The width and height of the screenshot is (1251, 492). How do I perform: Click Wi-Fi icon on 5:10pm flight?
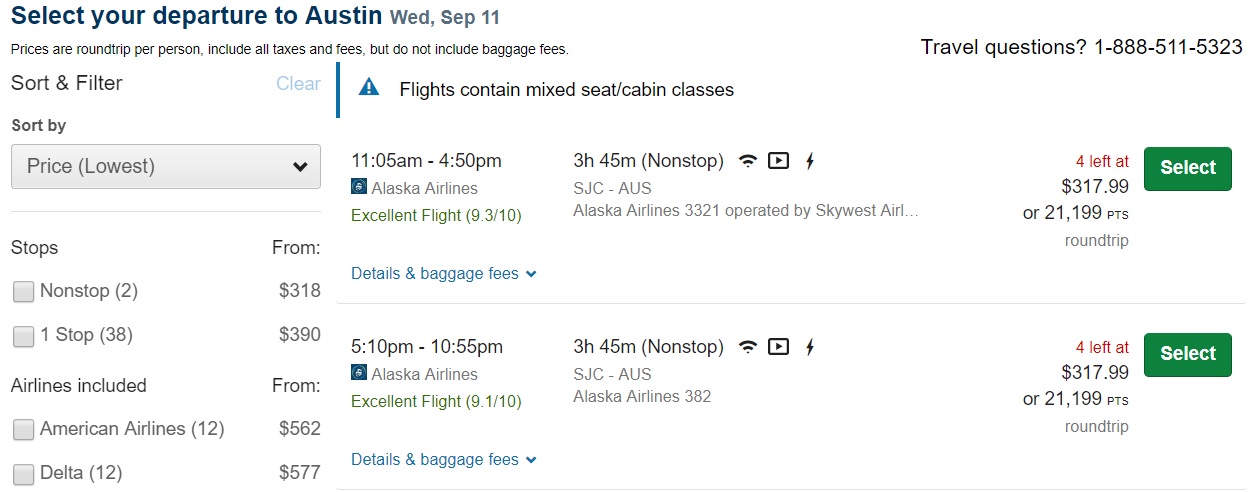coord(748,347)
